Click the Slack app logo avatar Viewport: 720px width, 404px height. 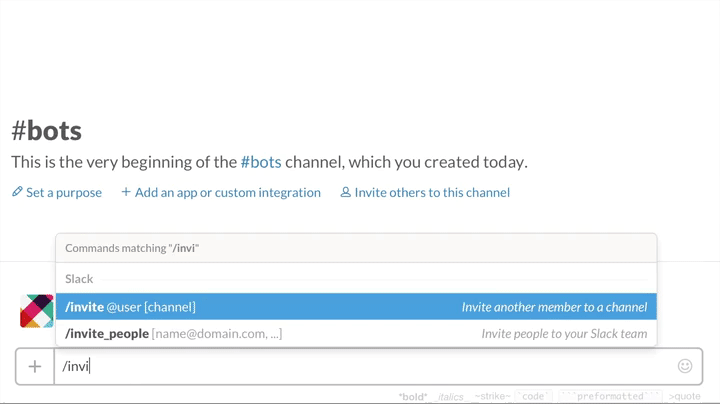(36, 311)
